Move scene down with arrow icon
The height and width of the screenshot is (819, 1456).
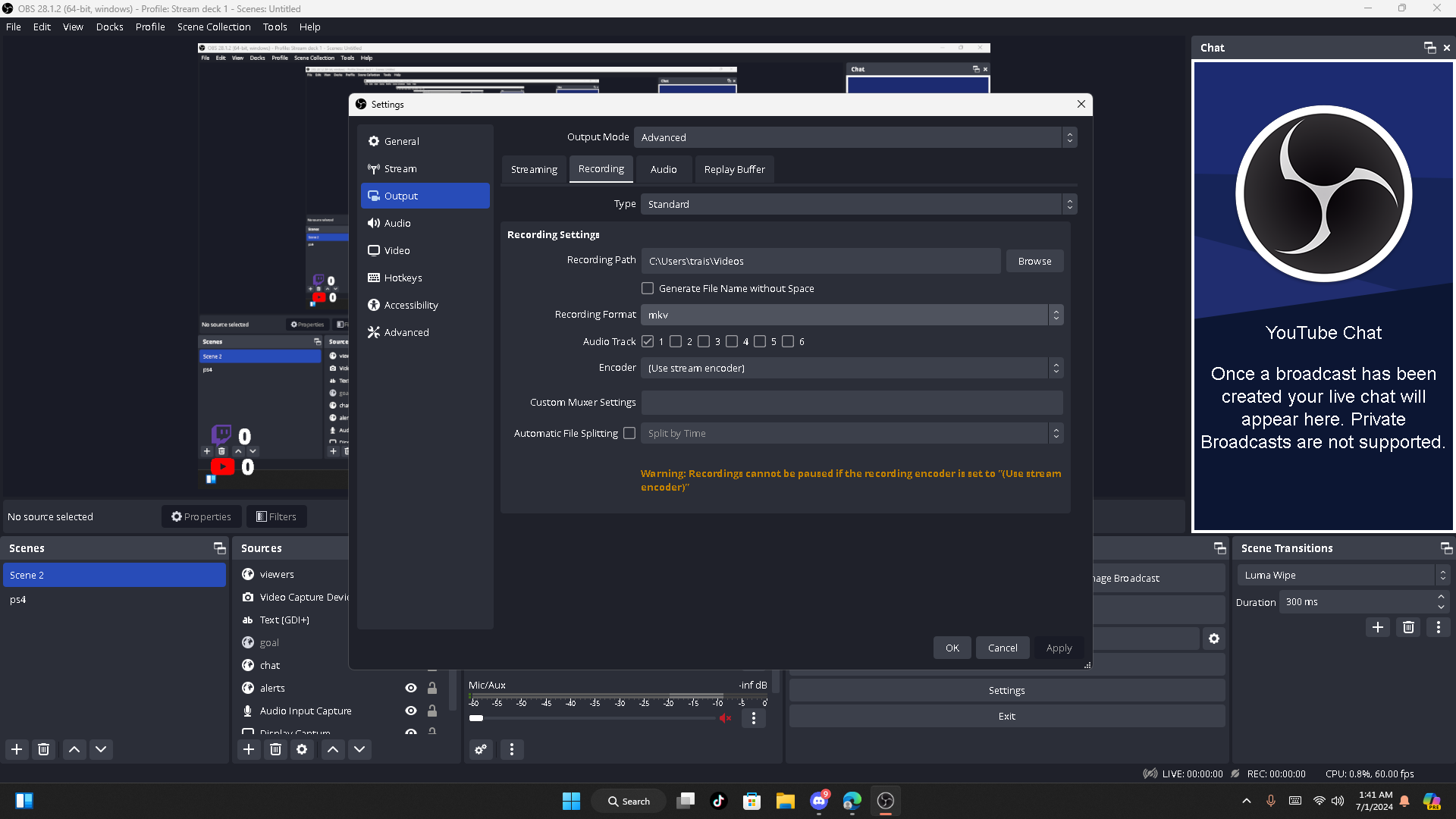(x=101, y=749)
